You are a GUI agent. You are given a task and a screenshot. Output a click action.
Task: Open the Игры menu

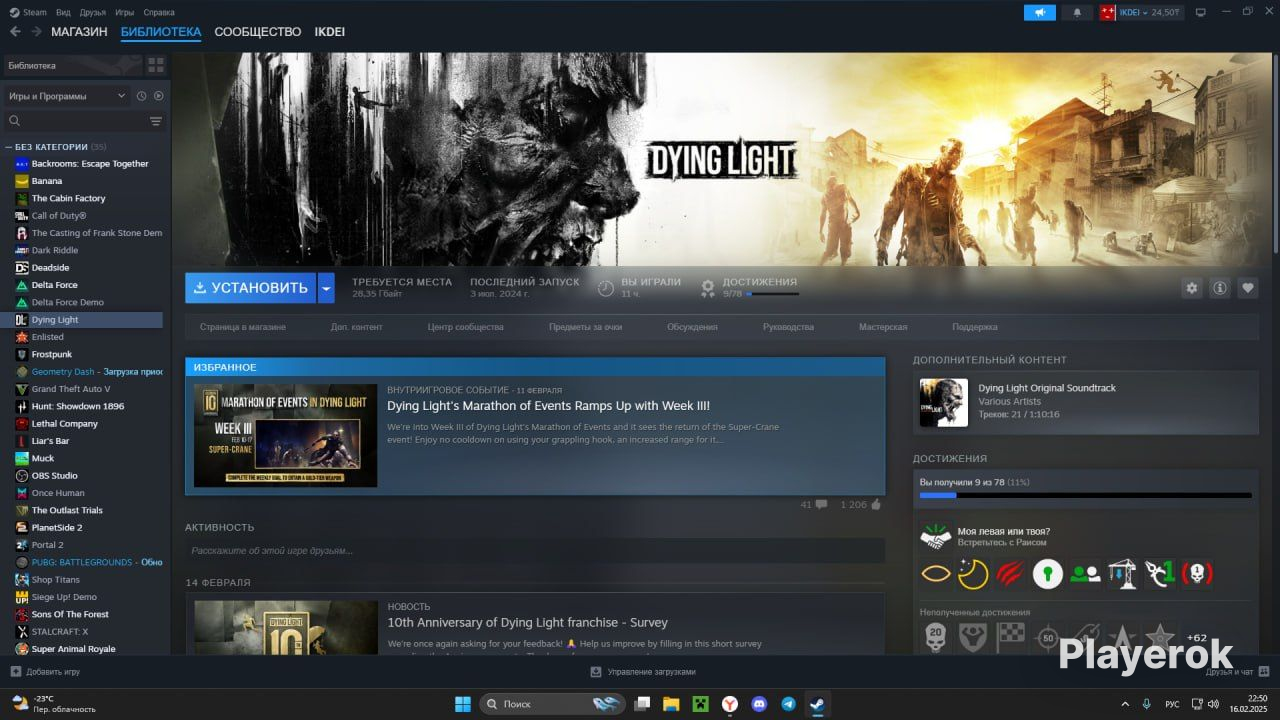[125, 12]
